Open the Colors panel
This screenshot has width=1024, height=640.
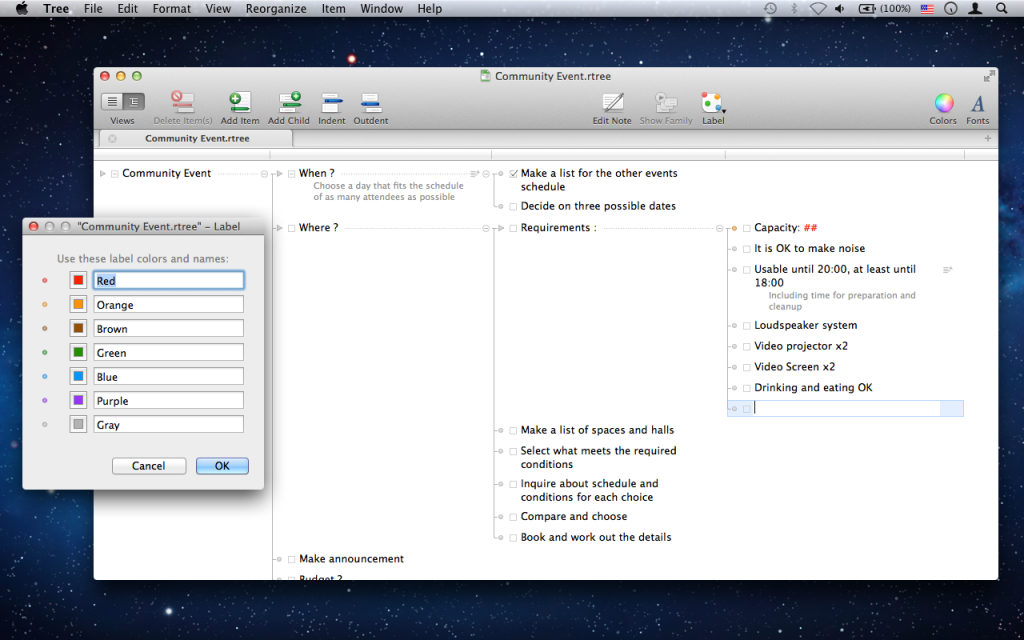[943, 103]
